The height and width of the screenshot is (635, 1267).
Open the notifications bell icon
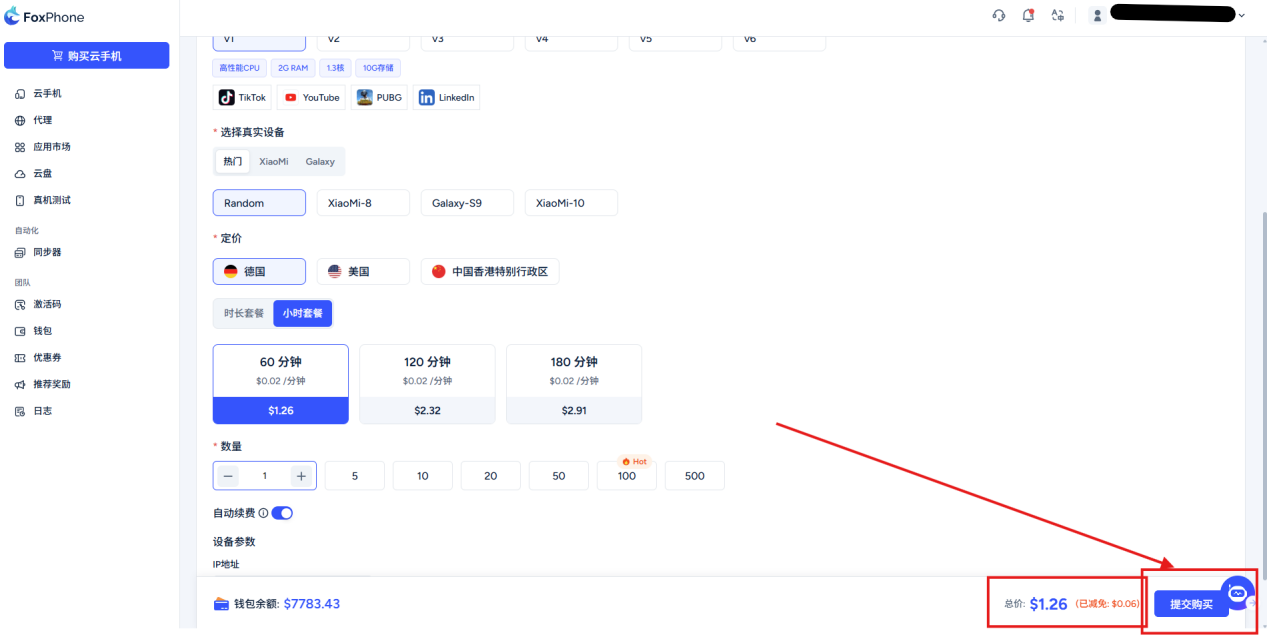pyautogui.click(x=1028, y=15)
